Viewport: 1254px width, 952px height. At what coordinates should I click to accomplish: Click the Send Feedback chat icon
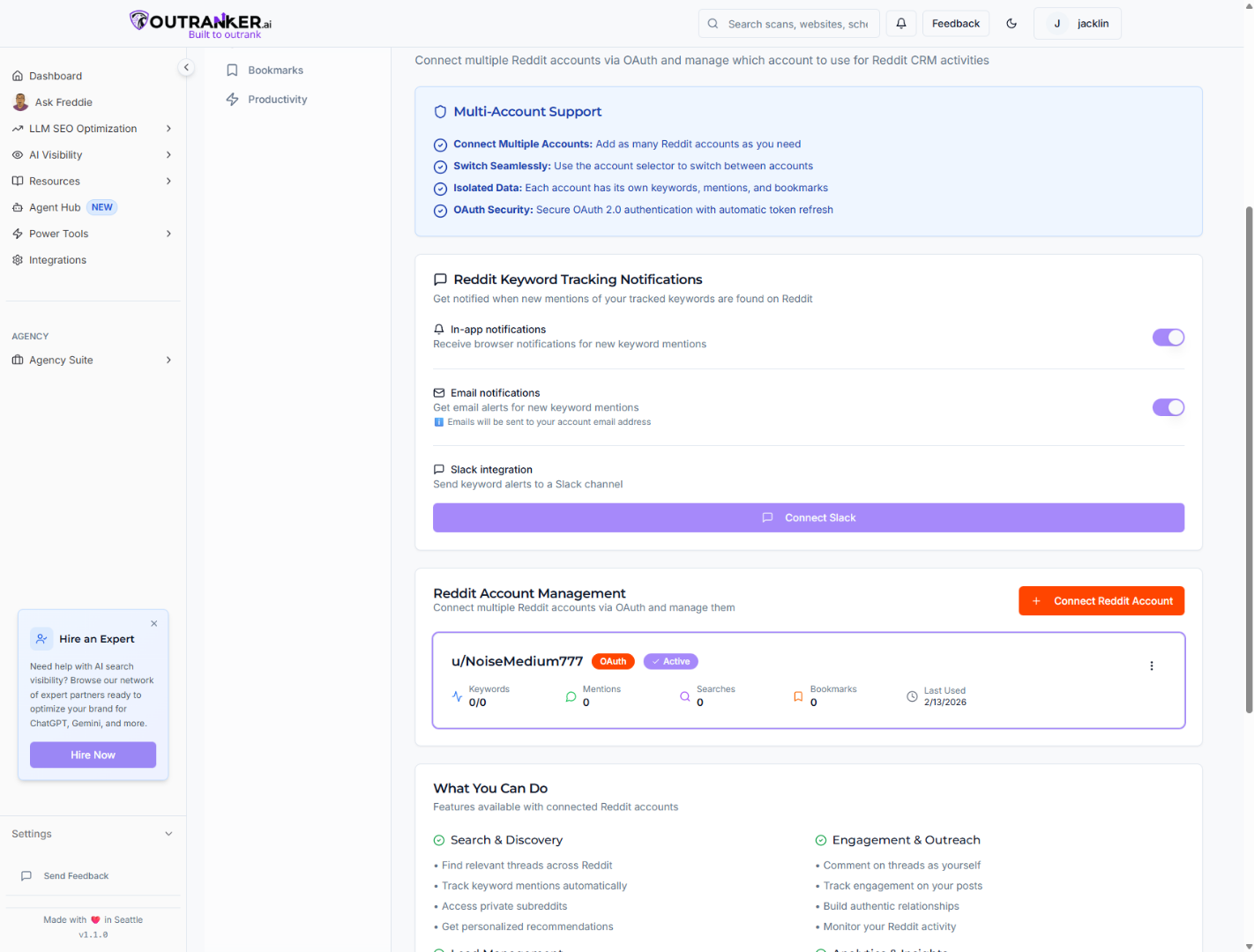pos(26,876)
